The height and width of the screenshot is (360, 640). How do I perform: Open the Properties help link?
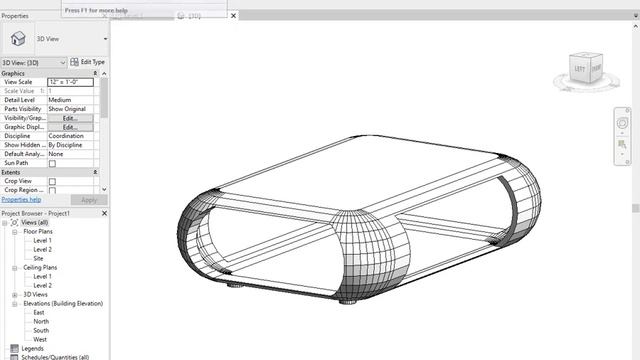point(21,200)
